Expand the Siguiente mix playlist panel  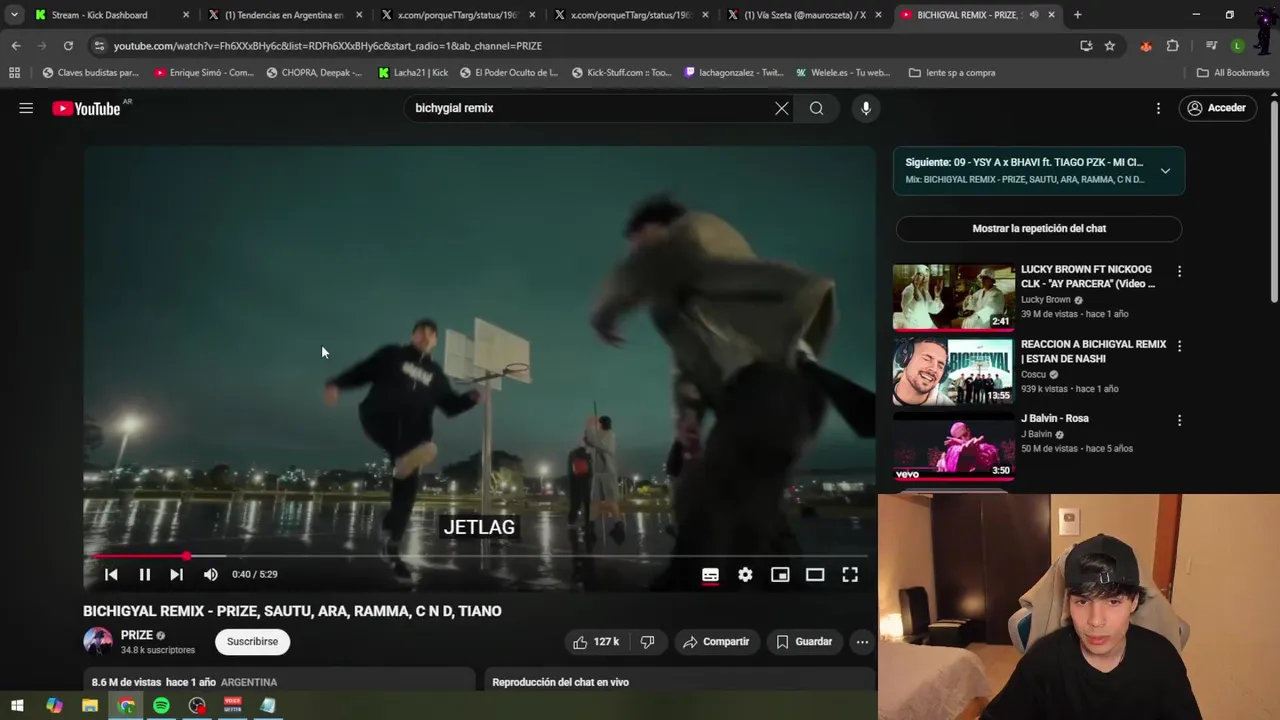click(x=1165, y=171)
